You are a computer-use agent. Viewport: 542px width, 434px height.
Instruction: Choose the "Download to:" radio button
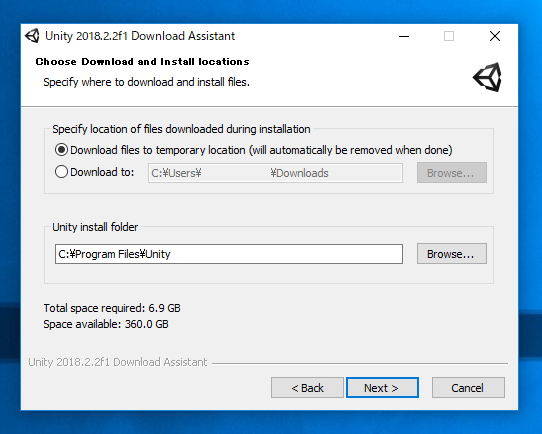point(61,172)
